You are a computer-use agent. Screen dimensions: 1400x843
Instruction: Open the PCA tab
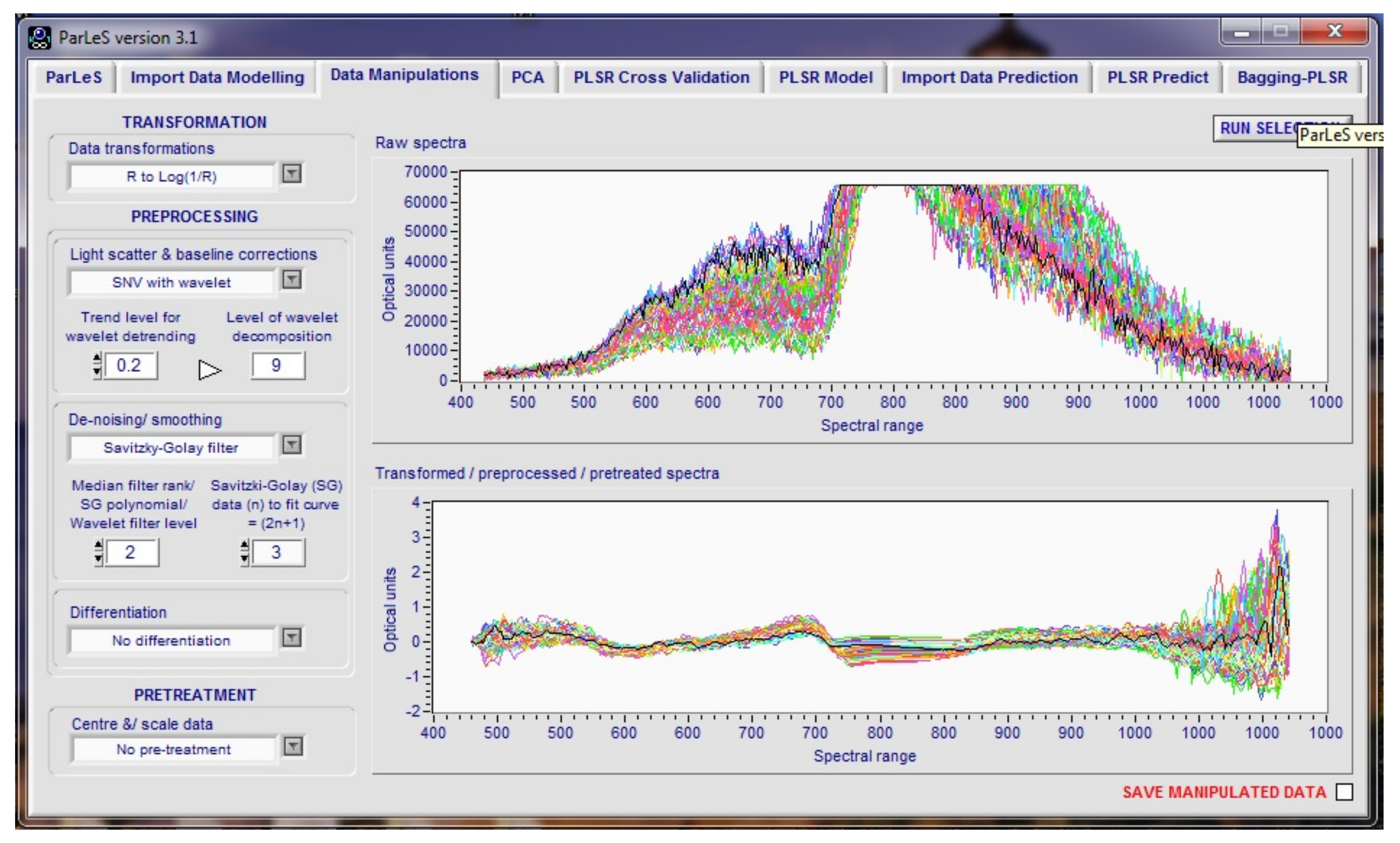click(x=528, y=77)
